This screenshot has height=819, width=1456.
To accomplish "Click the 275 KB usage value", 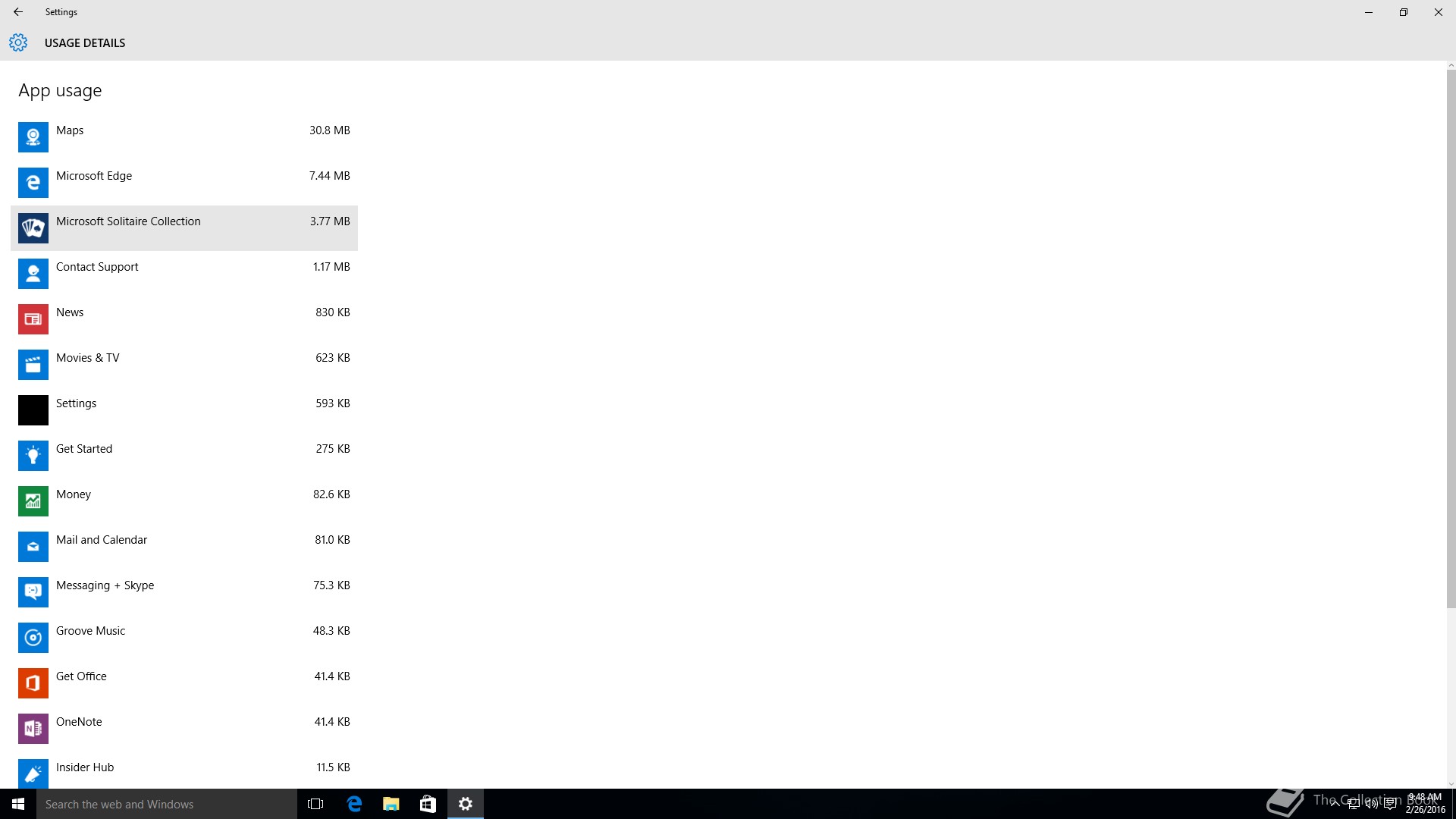I will pos(333,449).
